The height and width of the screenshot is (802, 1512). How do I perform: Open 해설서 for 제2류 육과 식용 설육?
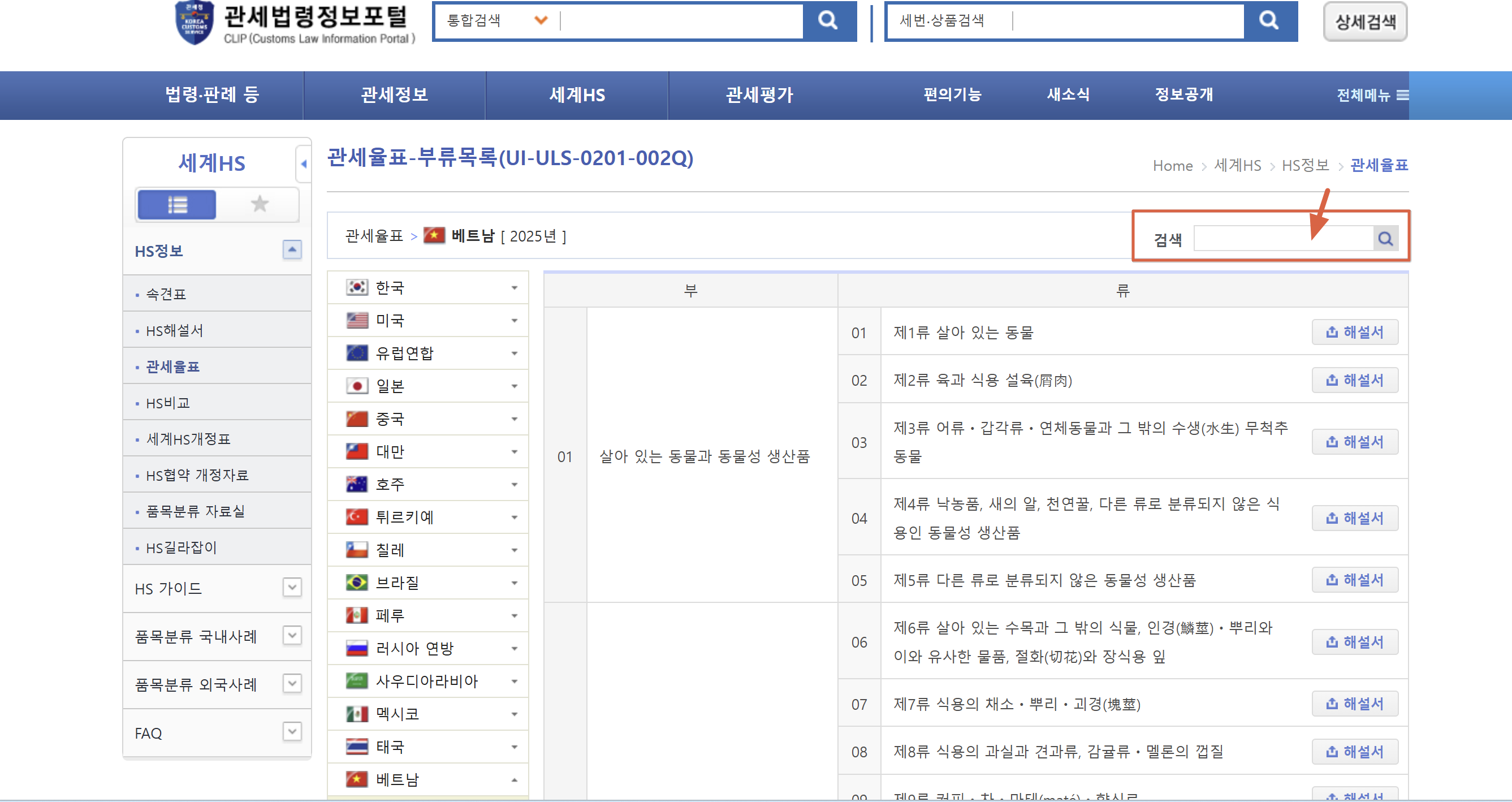tap(1355, 381)
